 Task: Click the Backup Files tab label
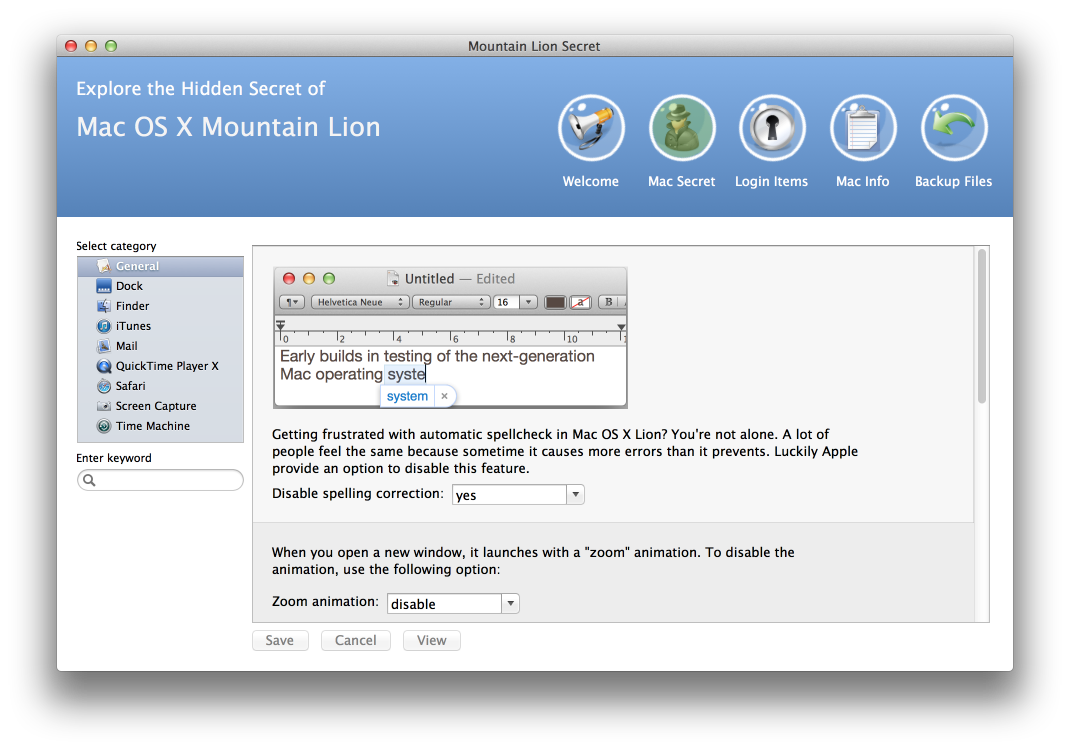coord(953,182)
